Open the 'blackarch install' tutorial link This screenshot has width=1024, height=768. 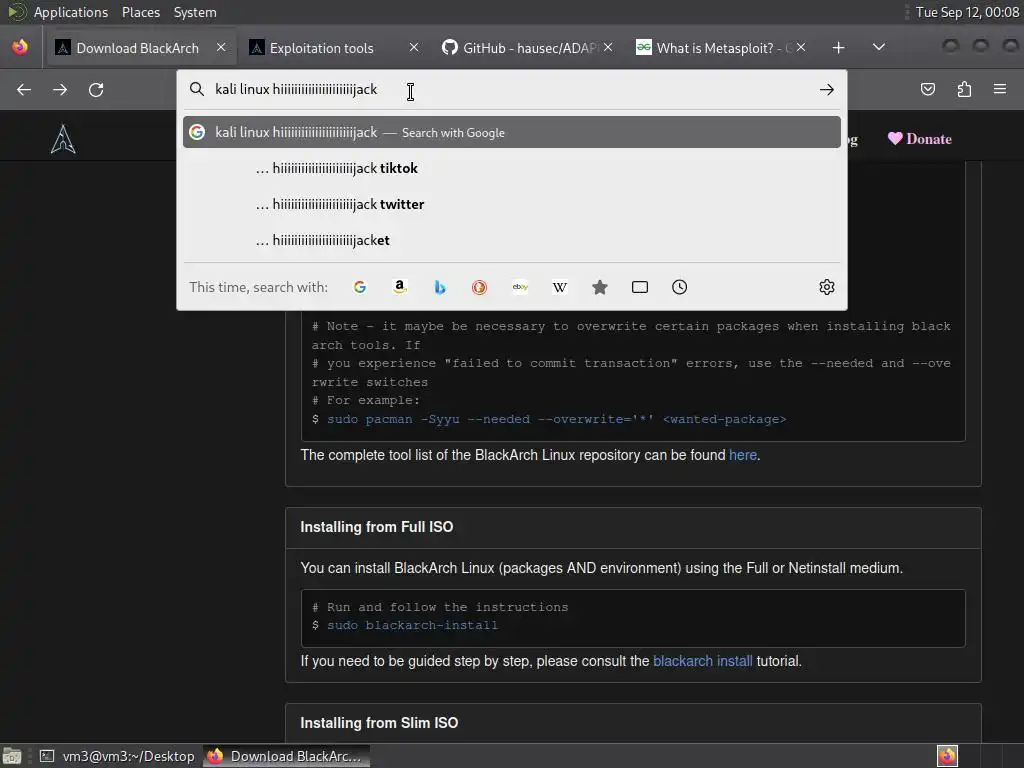point(703,661)
